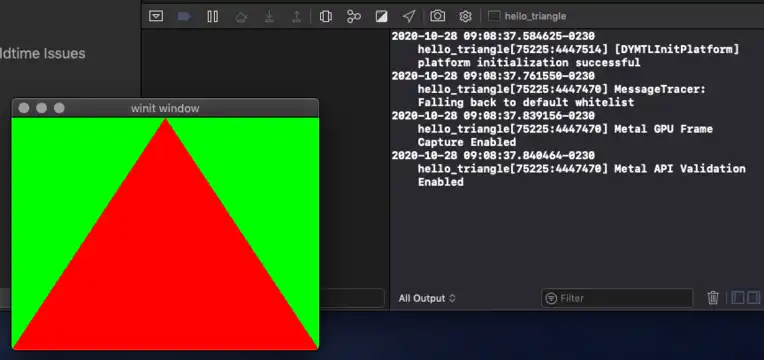Open the All Output dropdown
Image resolution: width=764 pixels, height=360 pixels.
pyautogui.click(x=427, y=298)
